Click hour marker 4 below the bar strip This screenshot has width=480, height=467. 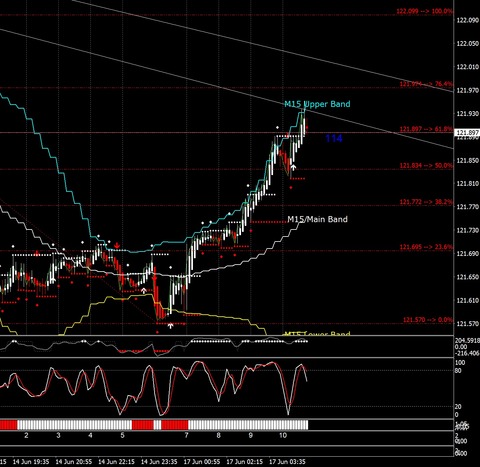(90, 435)
